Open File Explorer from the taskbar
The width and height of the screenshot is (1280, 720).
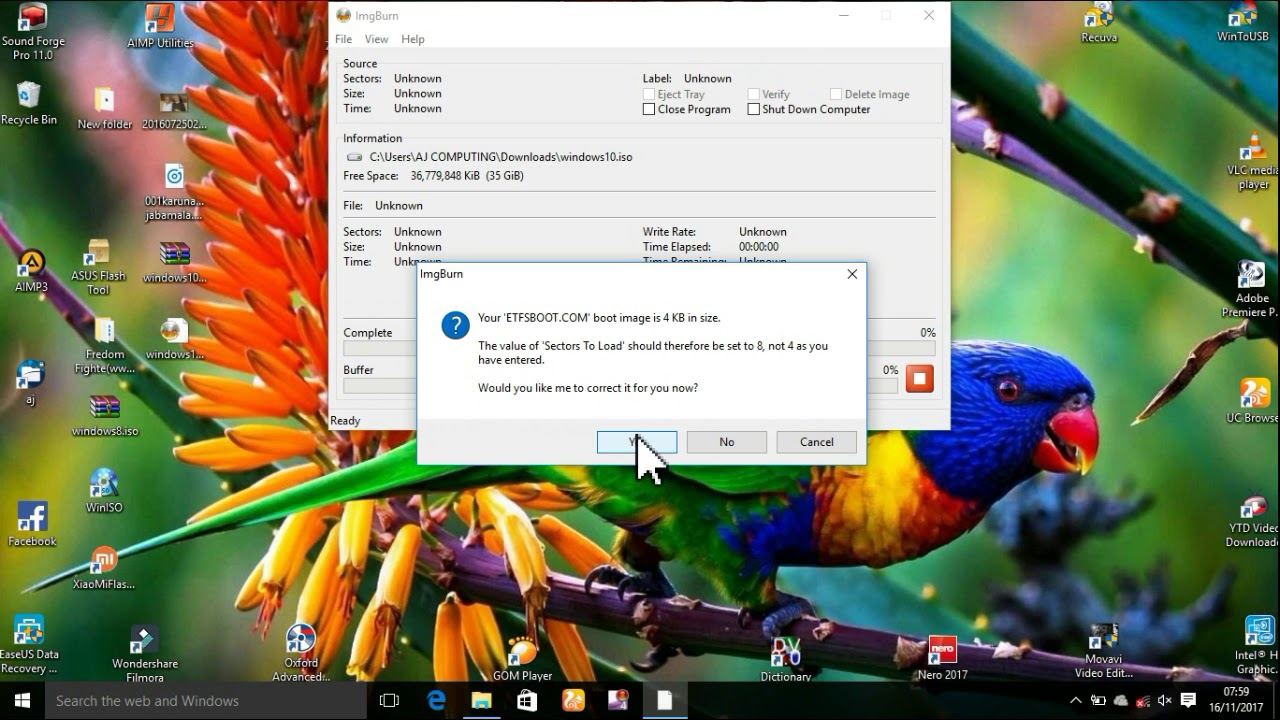(482, 701)
